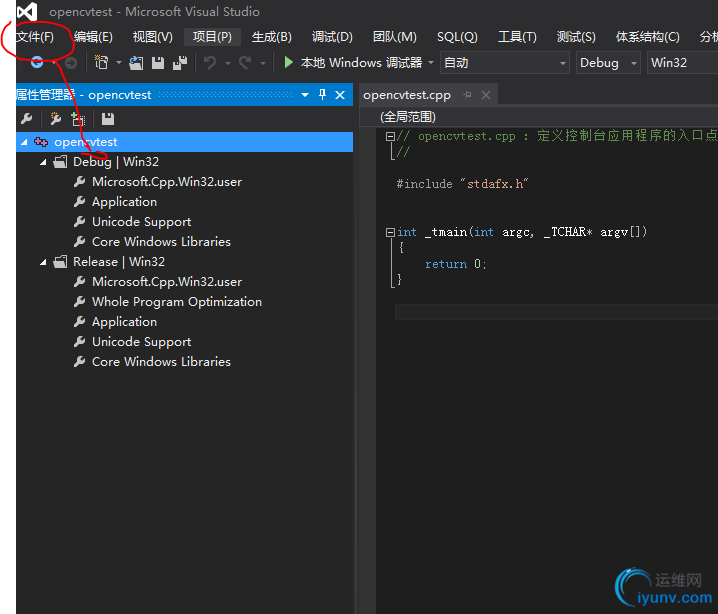Click the green start debugging play icon
718x614 pixels.
click(x=288, y=62)
